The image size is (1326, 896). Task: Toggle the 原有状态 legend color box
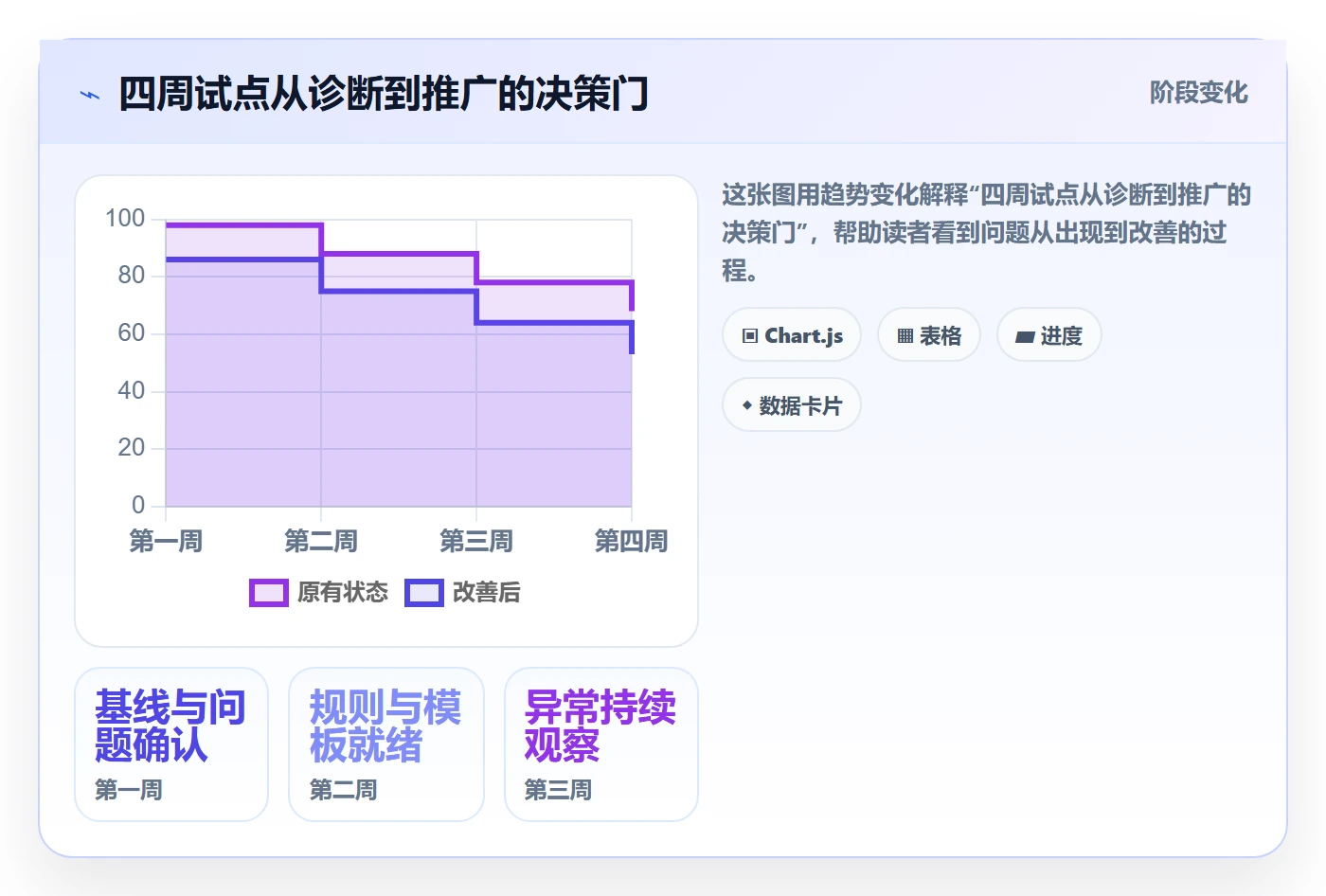tap(269, 593)
